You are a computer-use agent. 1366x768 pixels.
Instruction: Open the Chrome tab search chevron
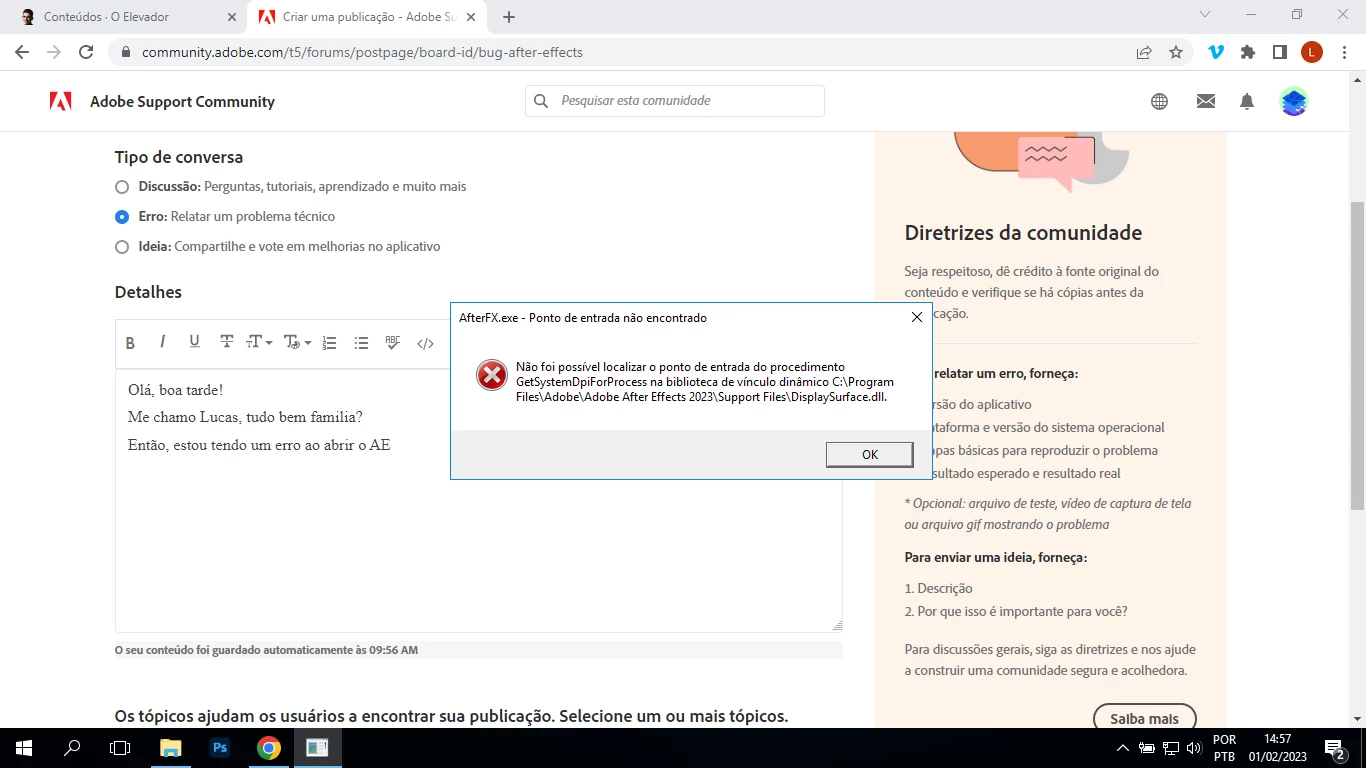point(1205,15)
